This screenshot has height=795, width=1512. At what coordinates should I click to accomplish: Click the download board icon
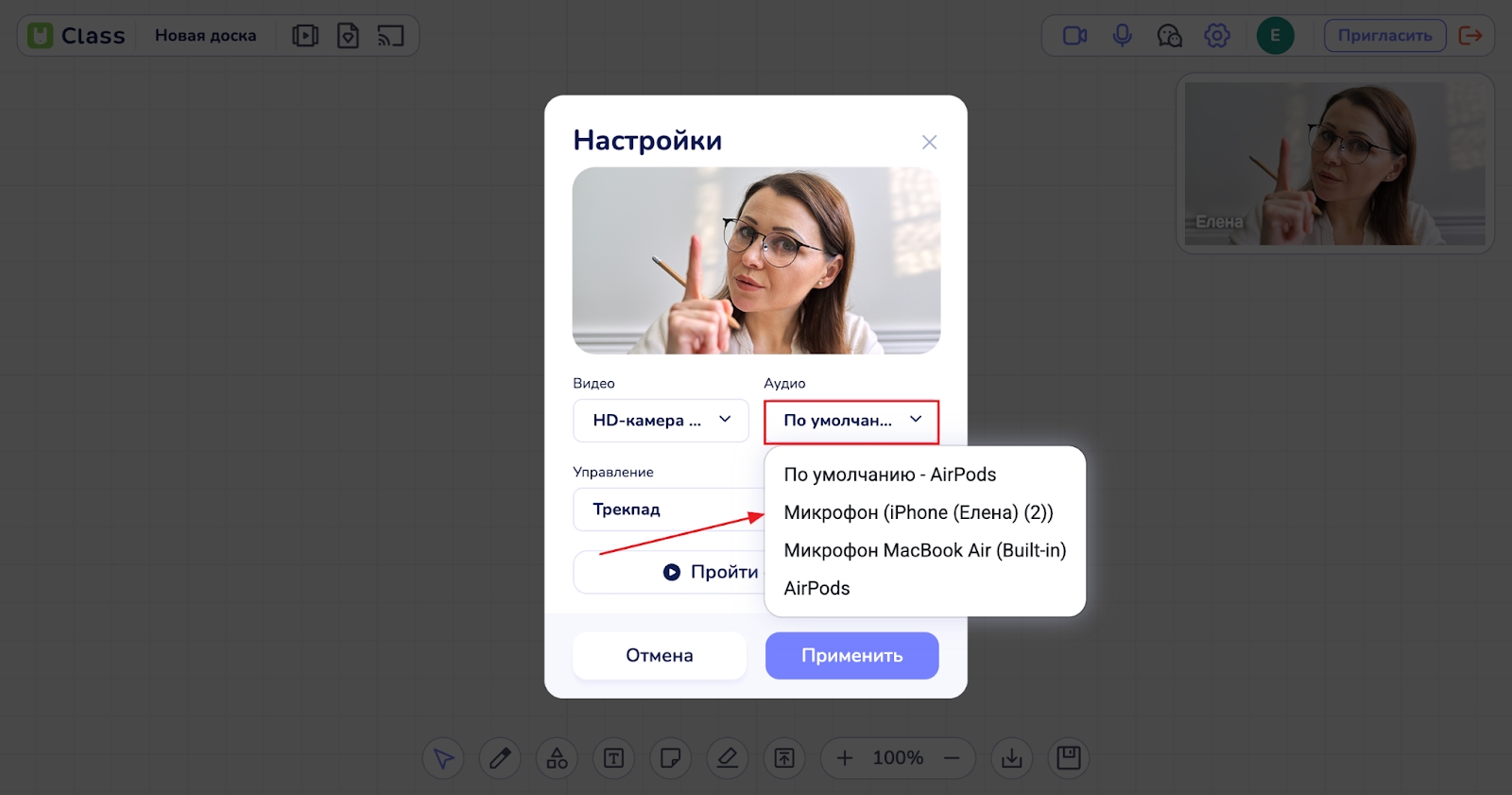point(1011,758)
